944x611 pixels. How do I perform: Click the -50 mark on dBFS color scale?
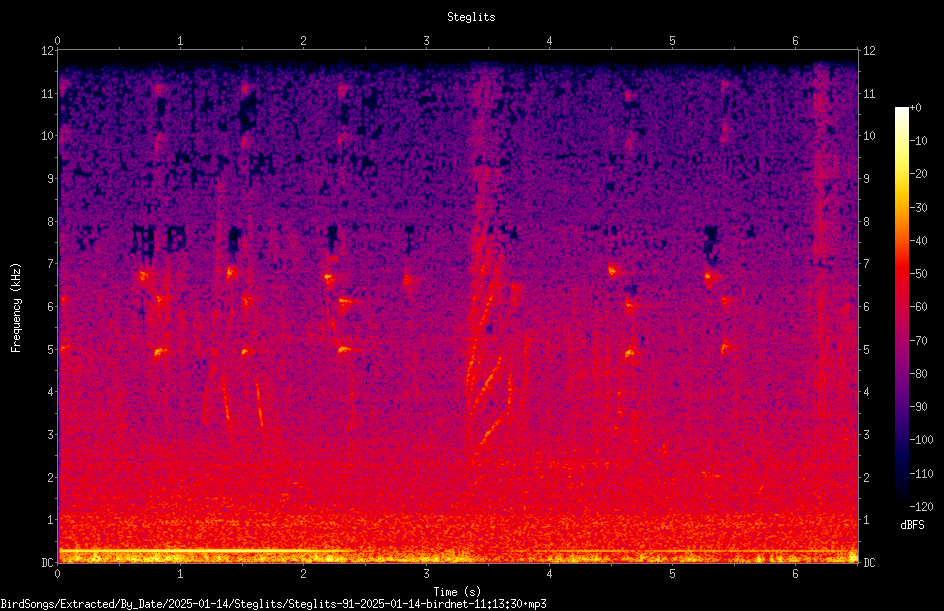(x=918, y=274)
